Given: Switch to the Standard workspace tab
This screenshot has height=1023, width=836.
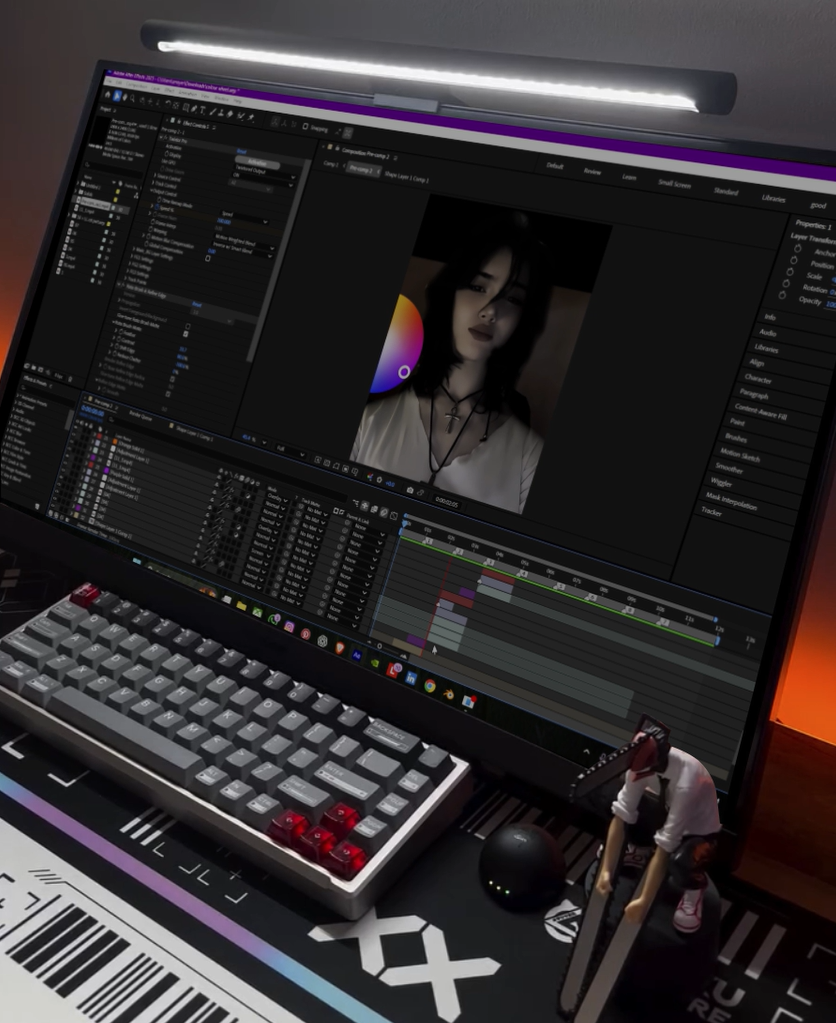Looking at the screenshot, I should pyautogui.click(x=725, y=191).
